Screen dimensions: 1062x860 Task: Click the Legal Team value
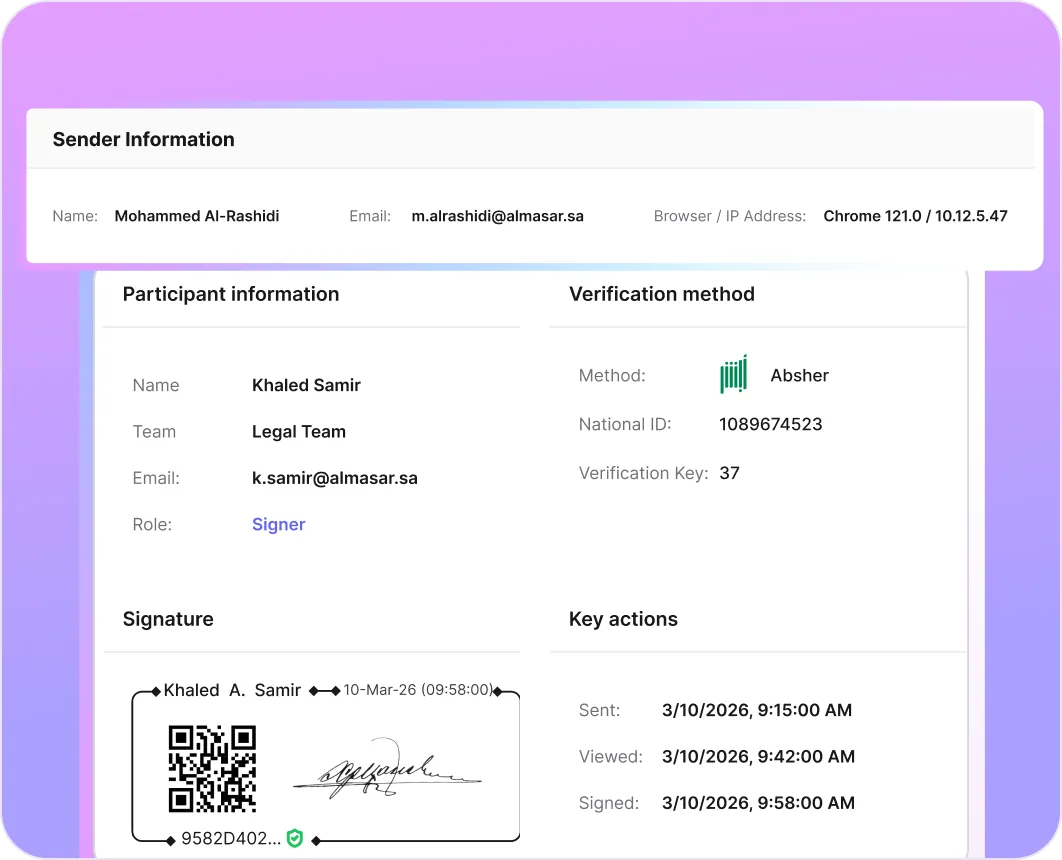click(299, 432)
